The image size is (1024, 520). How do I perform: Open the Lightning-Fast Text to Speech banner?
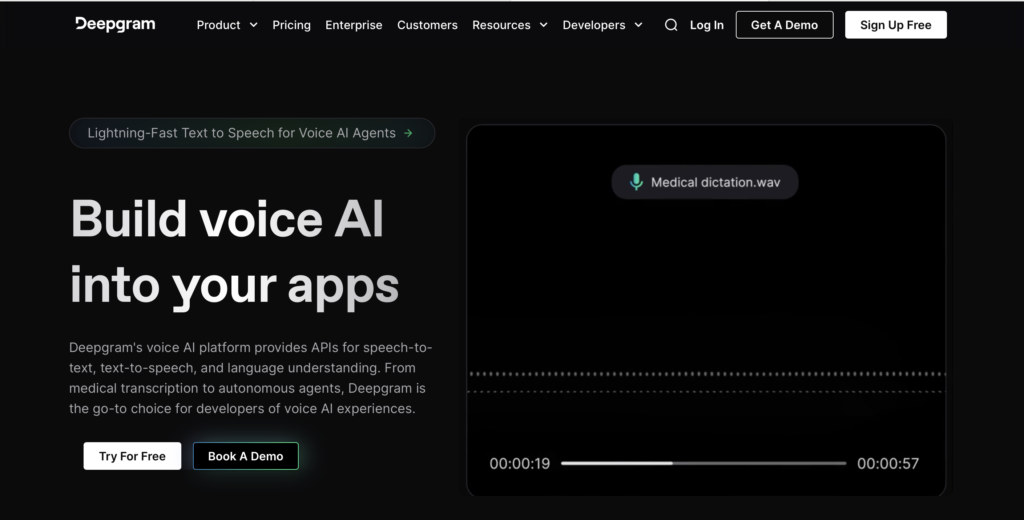(252, 133)
